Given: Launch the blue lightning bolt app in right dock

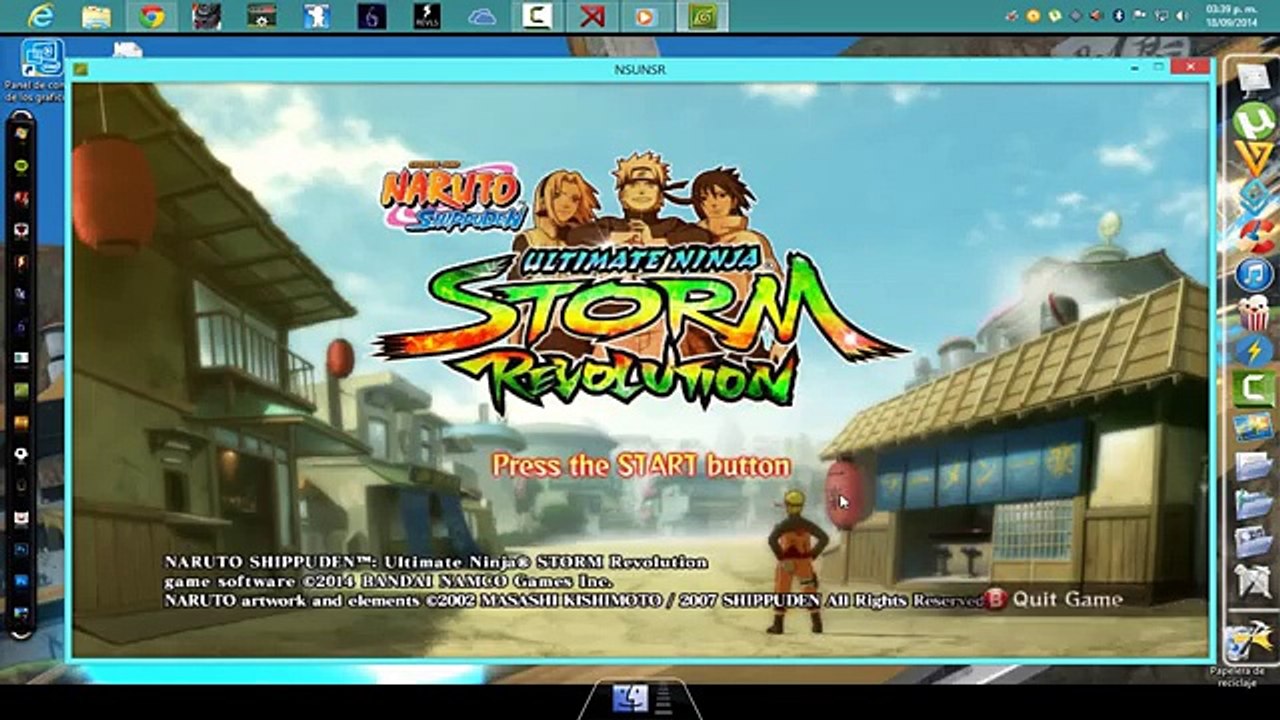Looking at the screenshot, I should click(x=1254, y=350).
